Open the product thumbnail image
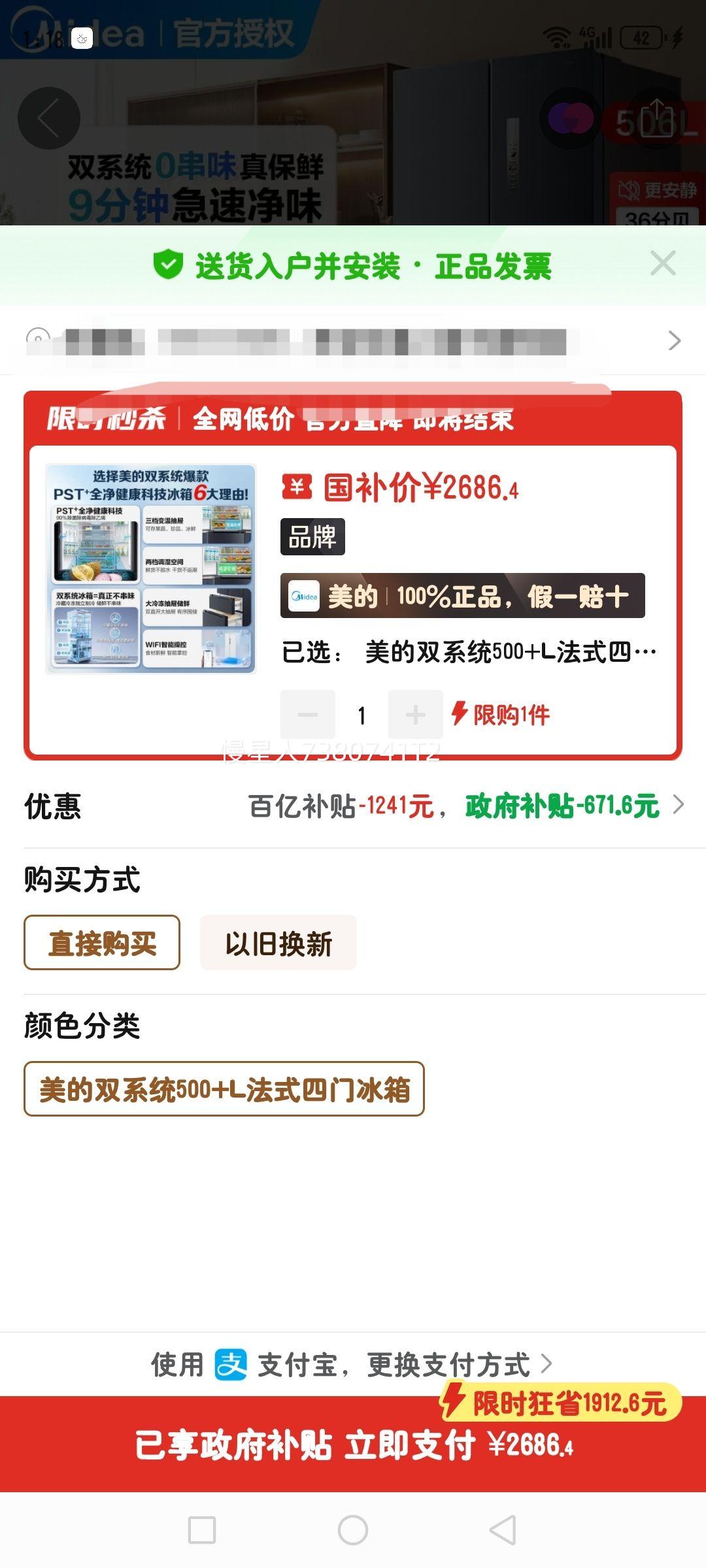 coord(150,568)
